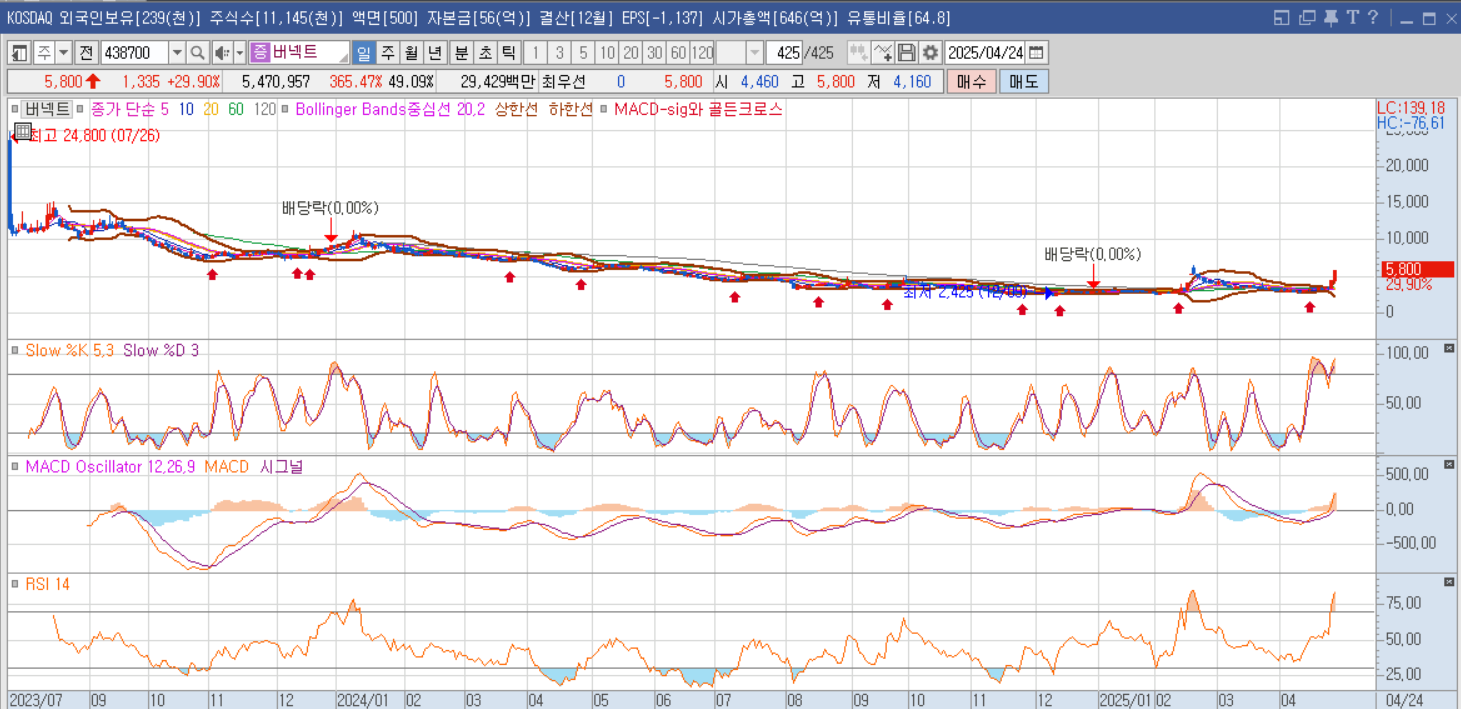This screenshot has height=709, width=1461.
Task: Switch to 주 weekly period
Action: tap(387, 53)
